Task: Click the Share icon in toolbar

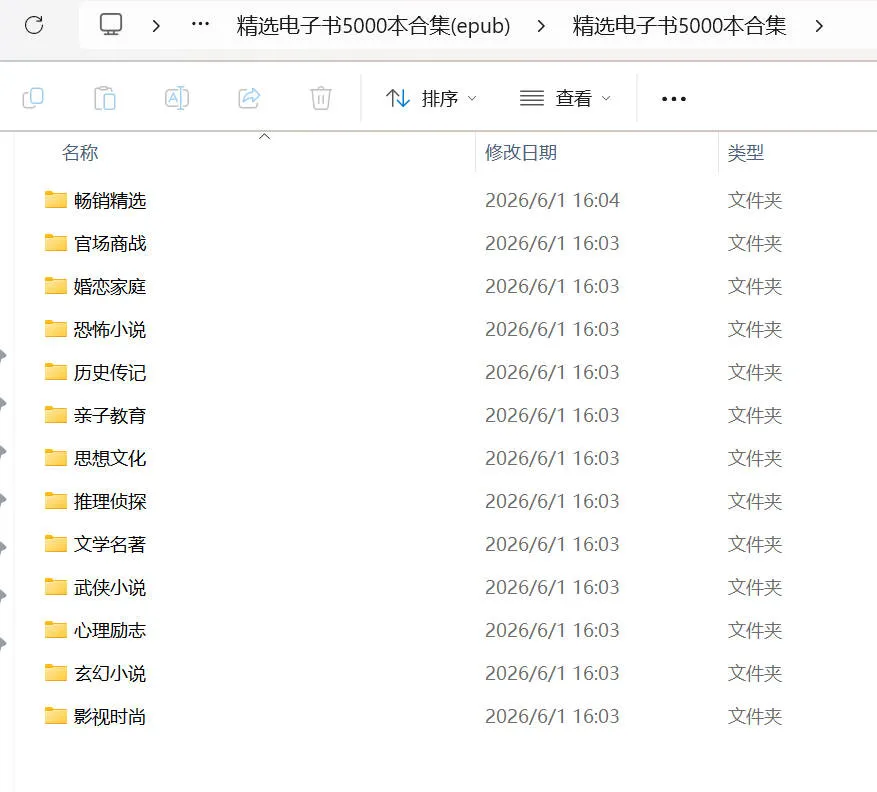Action: (x=249, y=98)
